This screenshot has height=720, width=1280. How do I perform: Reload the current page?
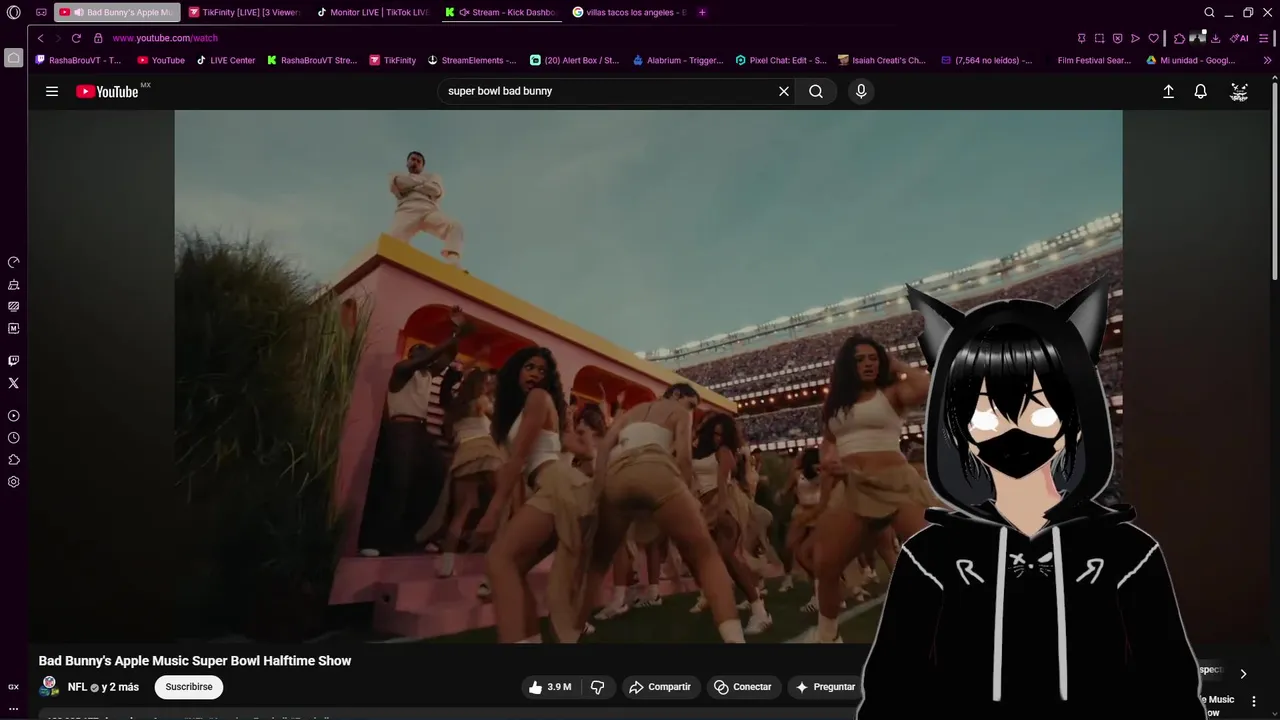pos(76,38)
